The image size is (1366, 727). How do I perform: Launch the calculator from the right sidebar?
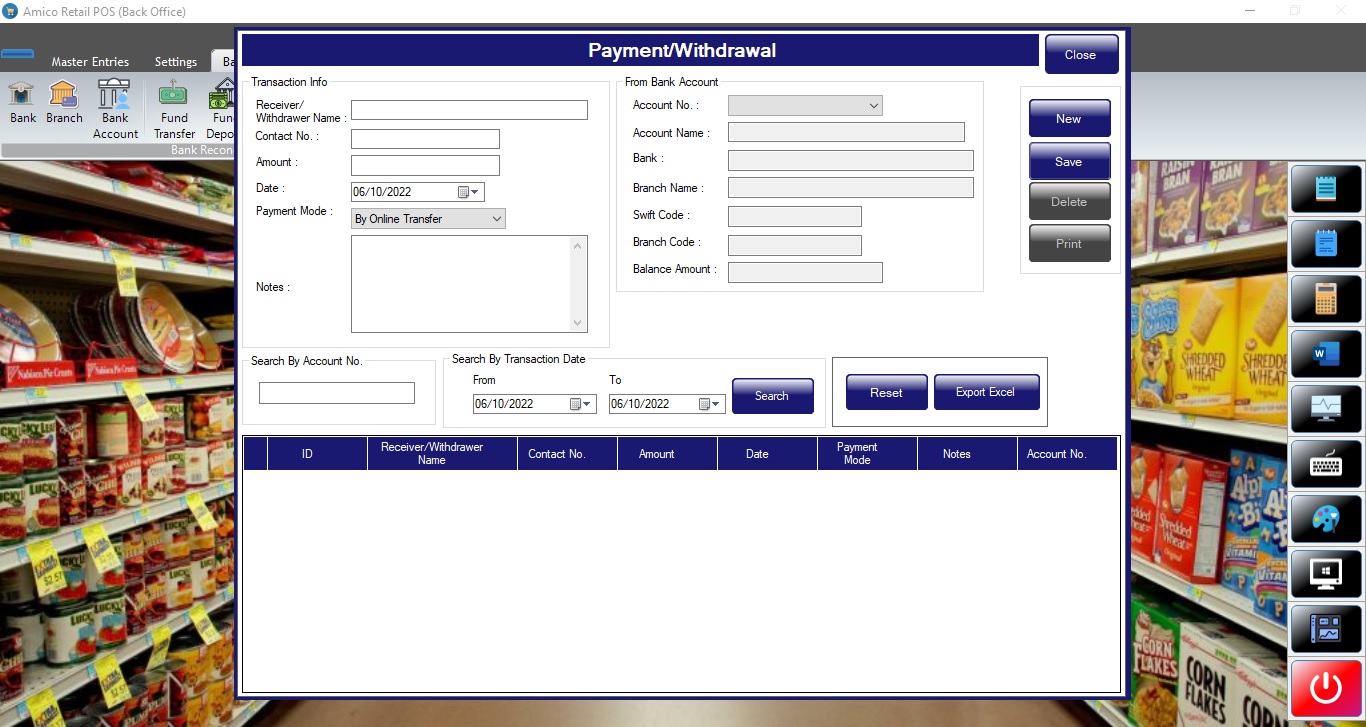[1326, 298]
